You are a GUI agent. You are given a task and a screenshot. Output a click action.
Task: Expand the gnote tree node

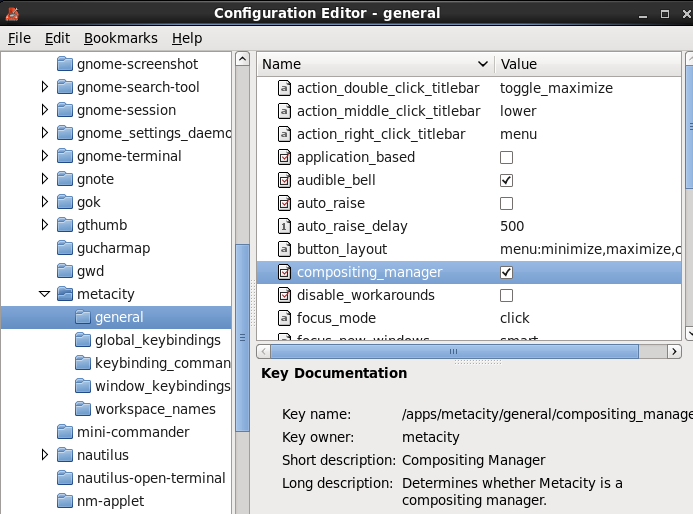point(45,179)
